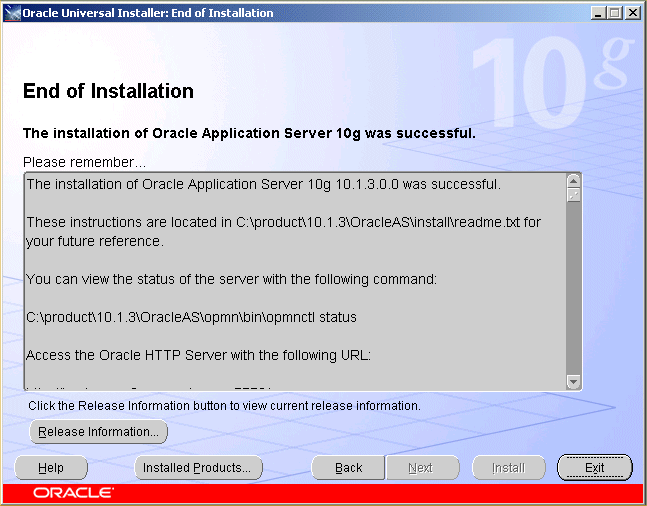Click the 'End of Installation' heading
The image size is (647, 506).
pos(108,91)
